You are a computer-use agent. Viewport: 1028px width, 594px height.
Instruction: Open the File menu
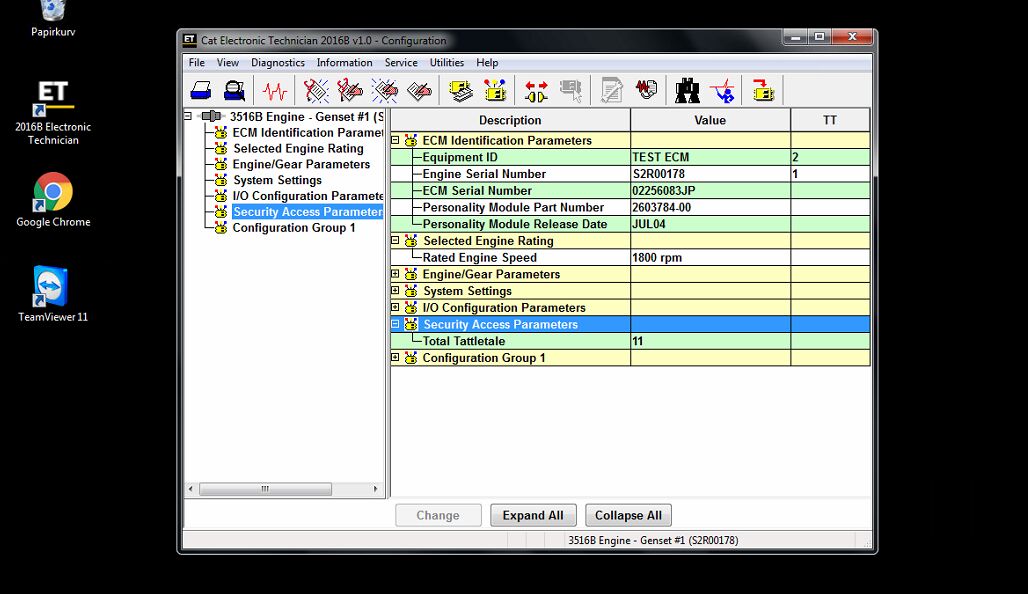click(197, 63)
